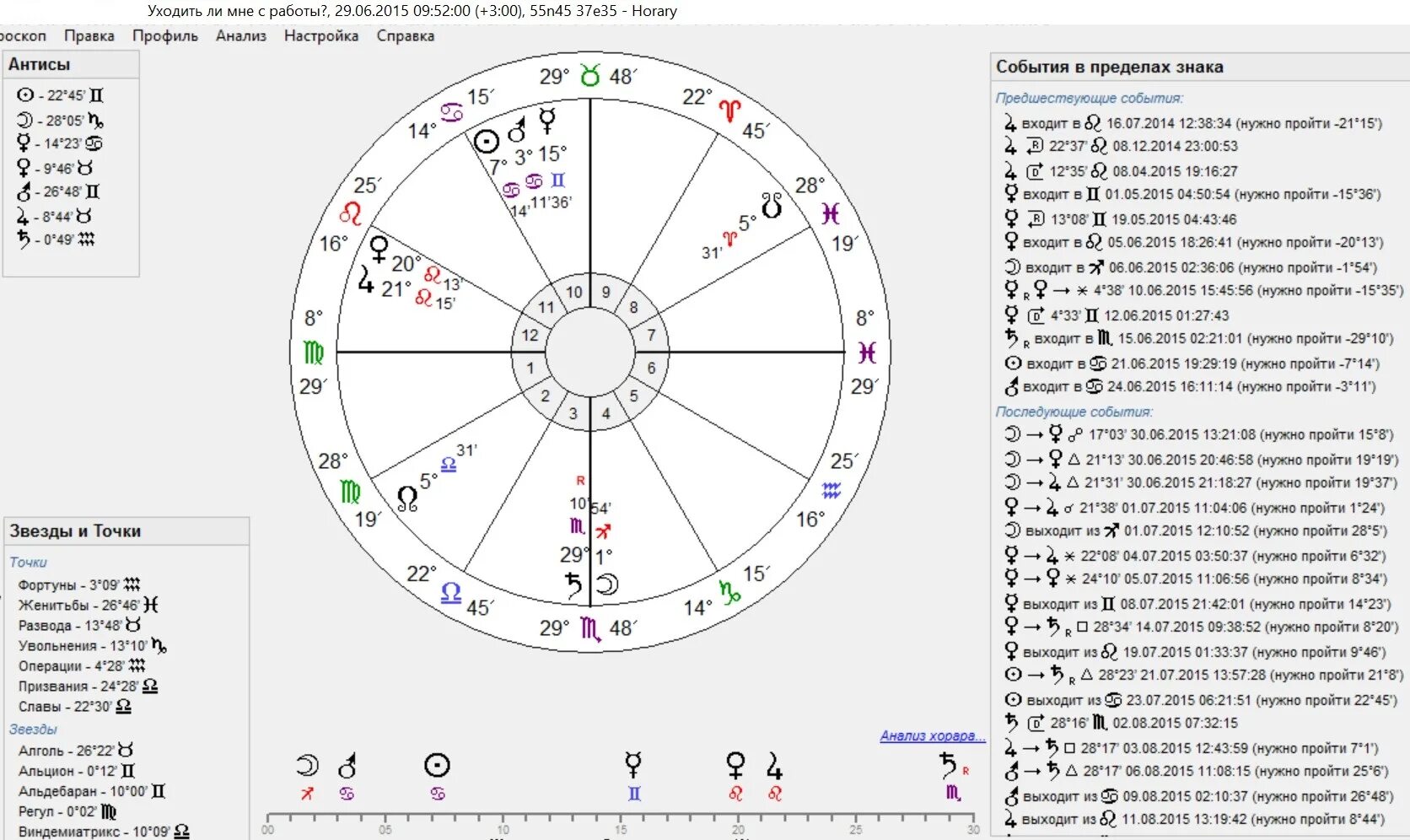1410x840 pixels.
Task: Select the Moon glyph at chart bottom
Action: (607, 584)
